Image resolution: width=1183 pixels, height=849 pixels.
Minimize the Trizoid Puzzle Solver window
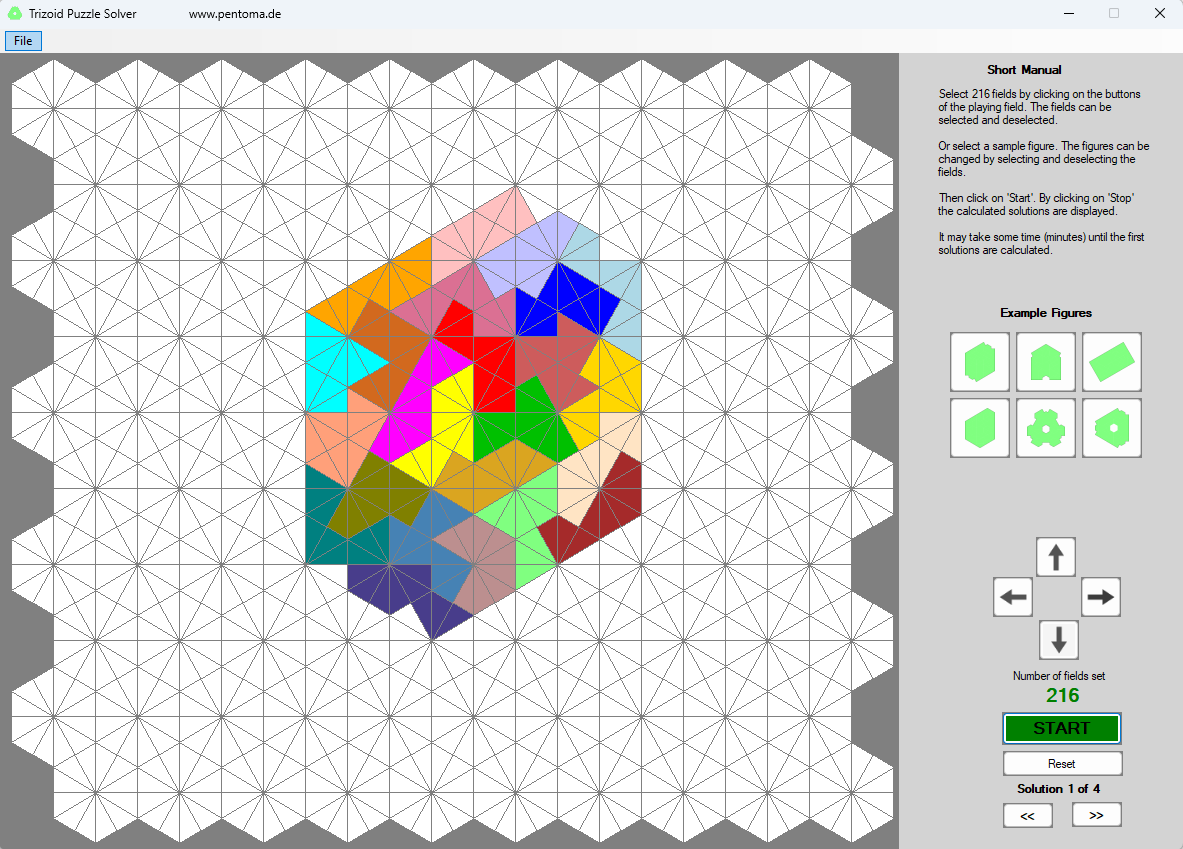click(1068, 14)
